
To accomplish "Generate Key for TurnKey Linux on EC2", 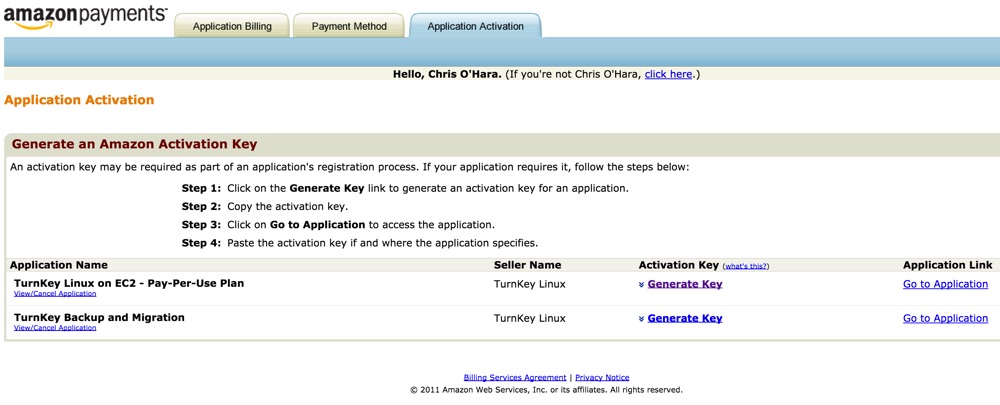I will 684,284.
